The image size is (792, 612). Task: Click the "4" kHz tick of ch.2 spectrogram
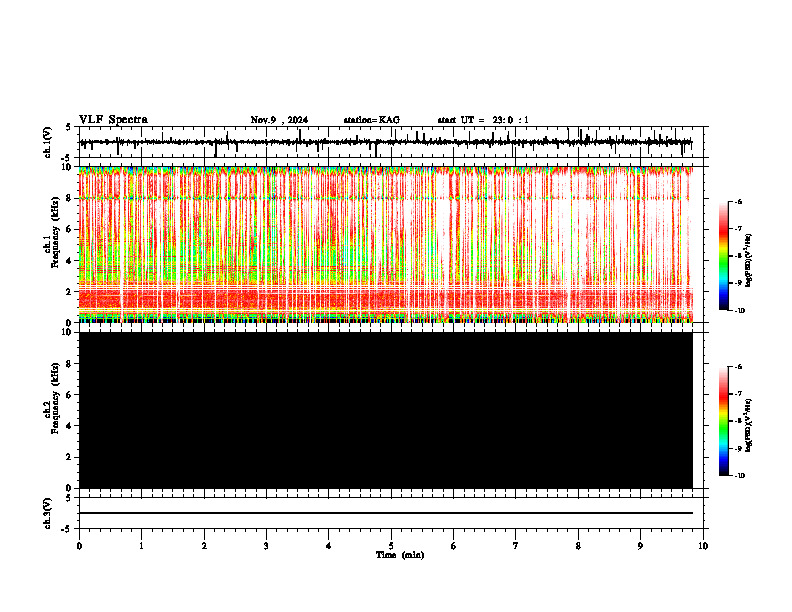pyautogui.click(x=69, y=426)
